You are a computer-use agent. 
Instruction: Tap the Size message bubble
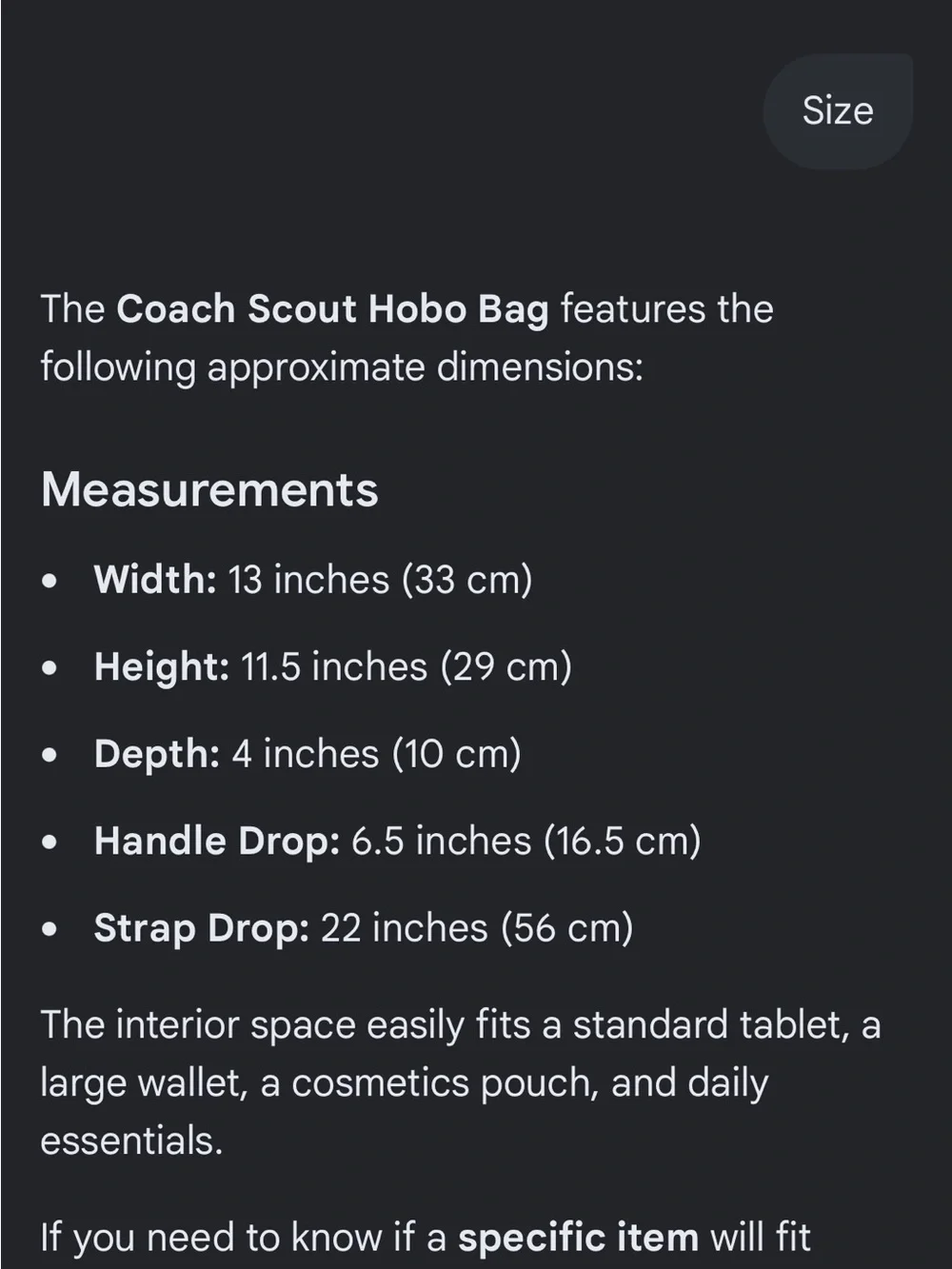[x=838, y=111]
